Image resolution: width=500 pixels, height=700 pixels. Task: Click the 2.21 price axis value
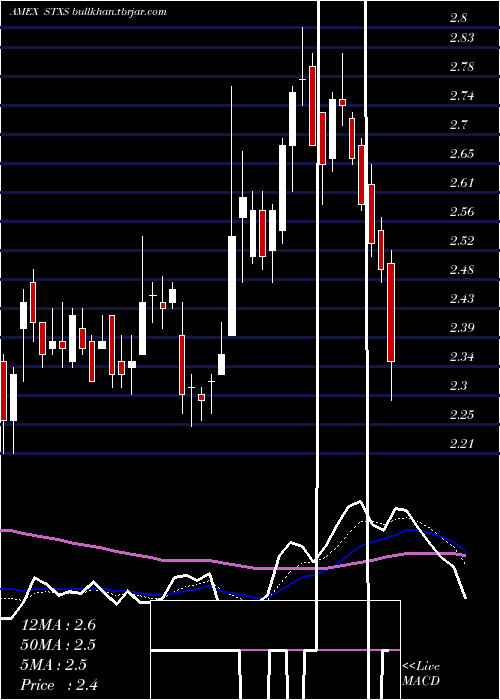462,444
